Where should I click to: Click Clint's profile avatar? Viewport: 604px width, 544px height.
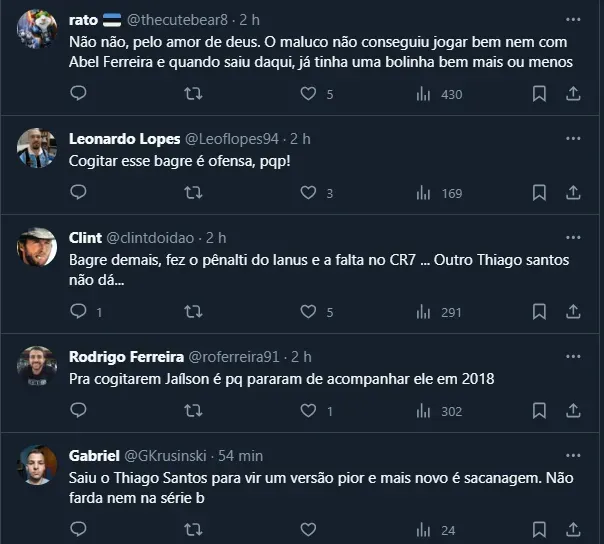37,248
